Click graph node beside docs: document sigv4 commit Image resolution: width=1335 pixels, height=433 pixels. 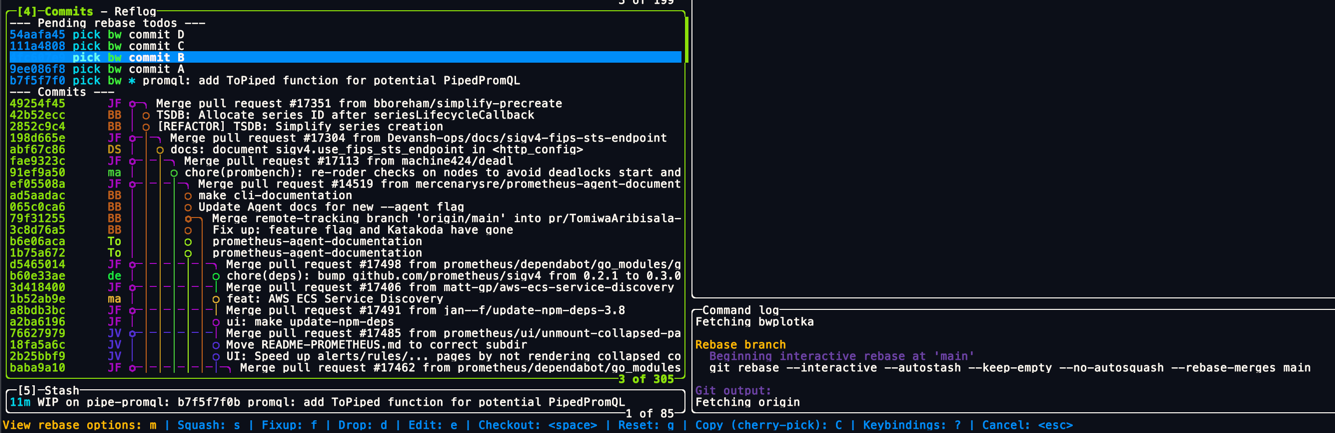[x=160, y=150]
